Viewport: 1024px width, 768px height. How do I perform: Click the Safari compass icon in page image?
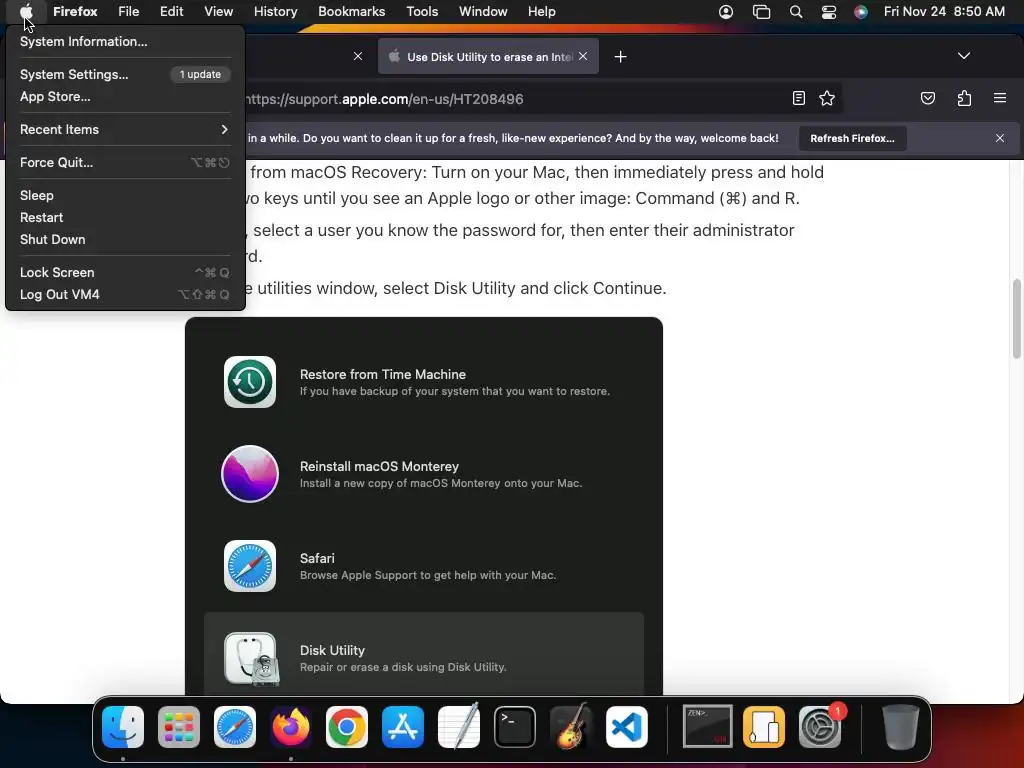[x=250, y=566]
